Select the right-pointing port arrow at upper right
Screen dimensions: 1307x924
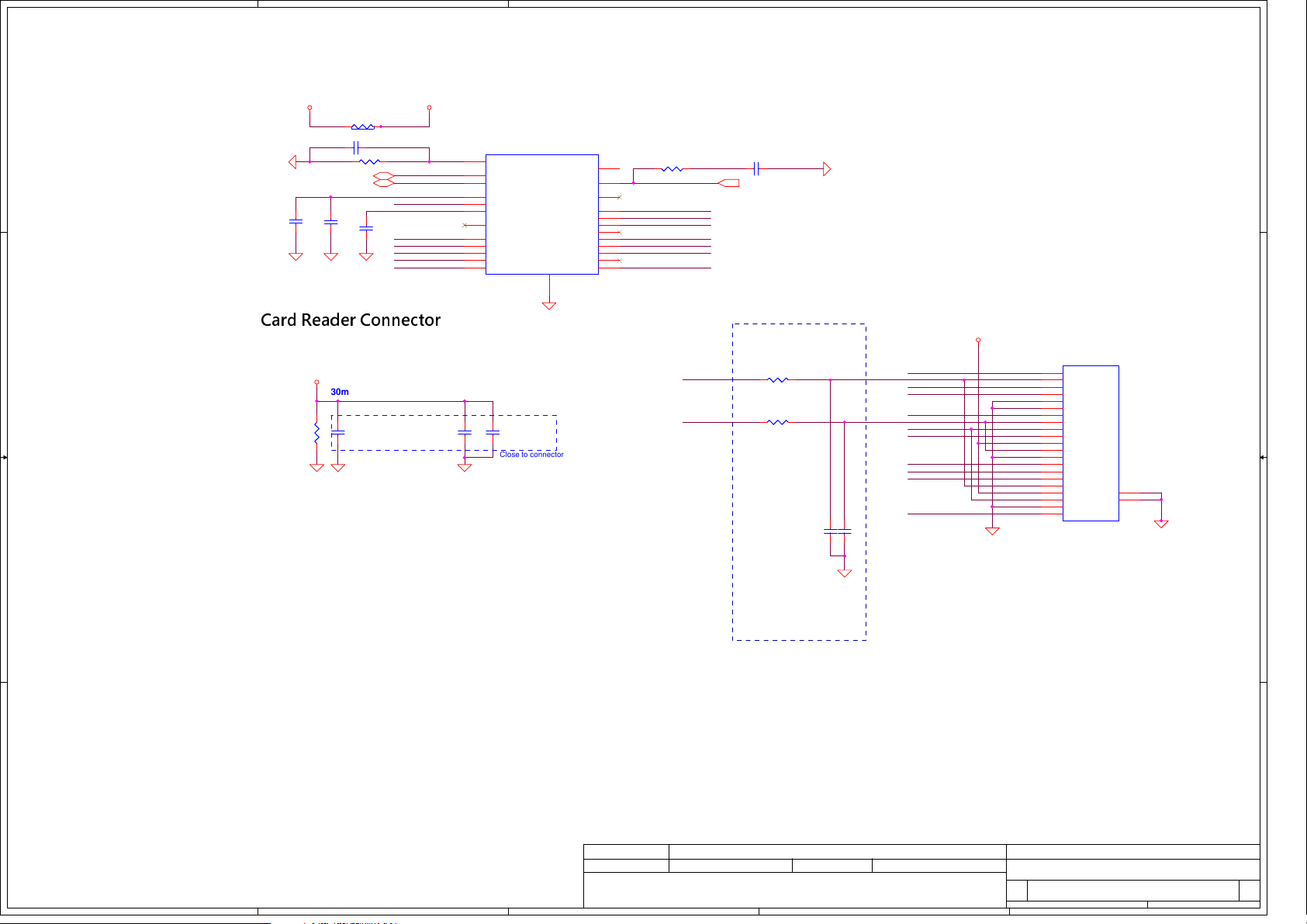tap(827, 169)
